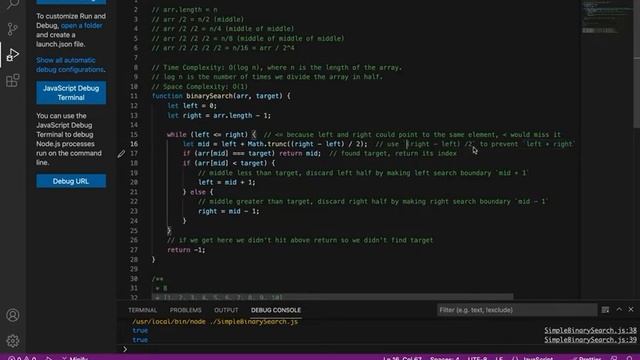This screenshot has height=360, width=640.
Task: Click the 'Space Complexity: O(1)' comment
Action: (200, 87)
